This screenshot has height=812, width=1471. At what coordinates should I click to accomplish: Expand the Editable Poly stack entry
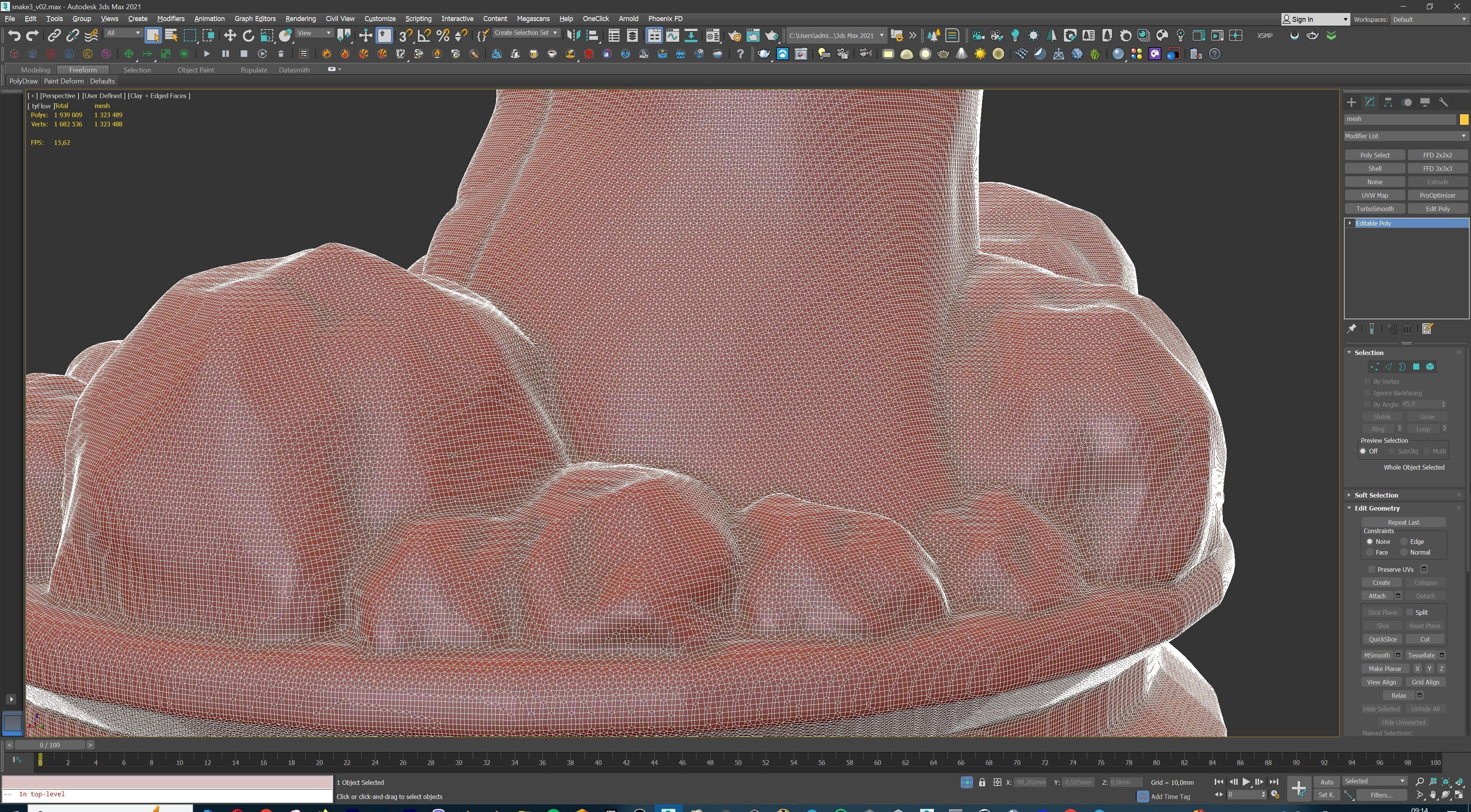tap(1350, 223)
